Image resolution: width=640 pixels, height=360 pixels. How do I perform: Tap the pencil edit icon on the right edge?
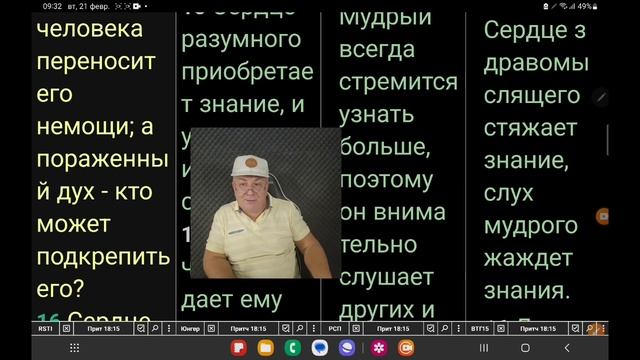pyautogui.click(x=601, y=97)
